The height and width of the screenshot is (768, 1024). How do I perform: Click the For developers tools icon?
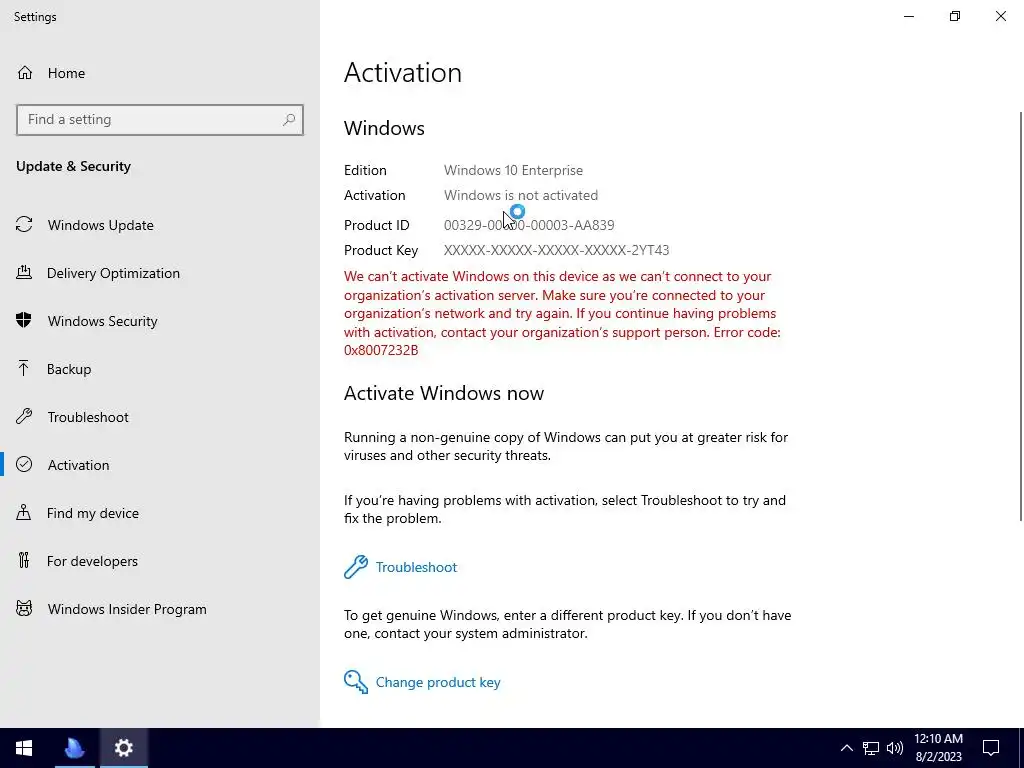pos(24,560)
